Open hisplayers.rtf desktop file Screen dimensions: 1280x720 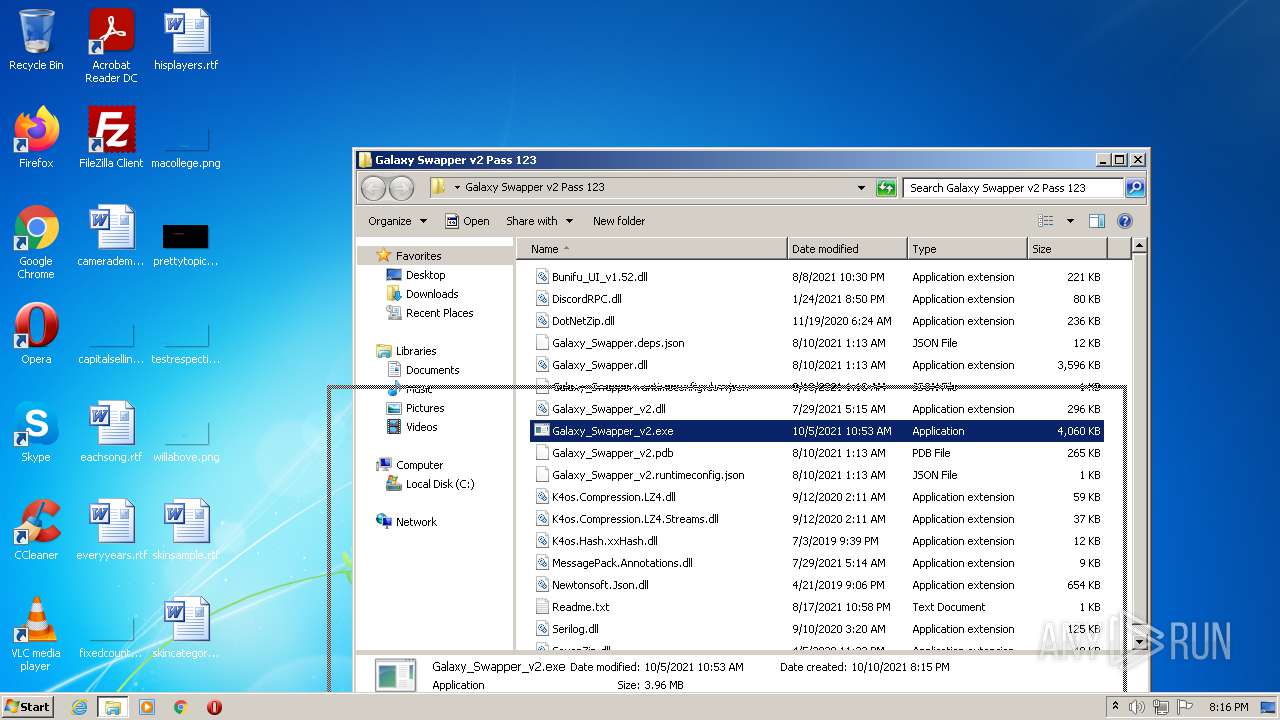click(x=186, y=41)
